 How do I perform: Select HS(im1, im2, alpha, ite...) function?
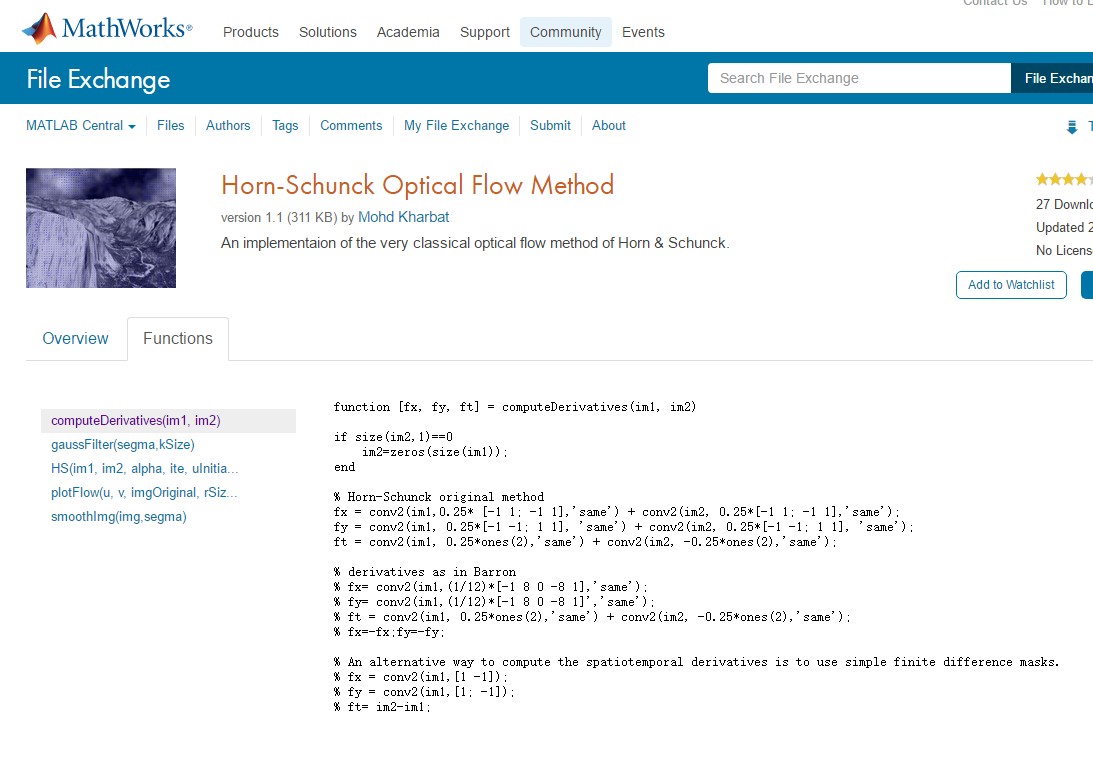click(144, 468)
